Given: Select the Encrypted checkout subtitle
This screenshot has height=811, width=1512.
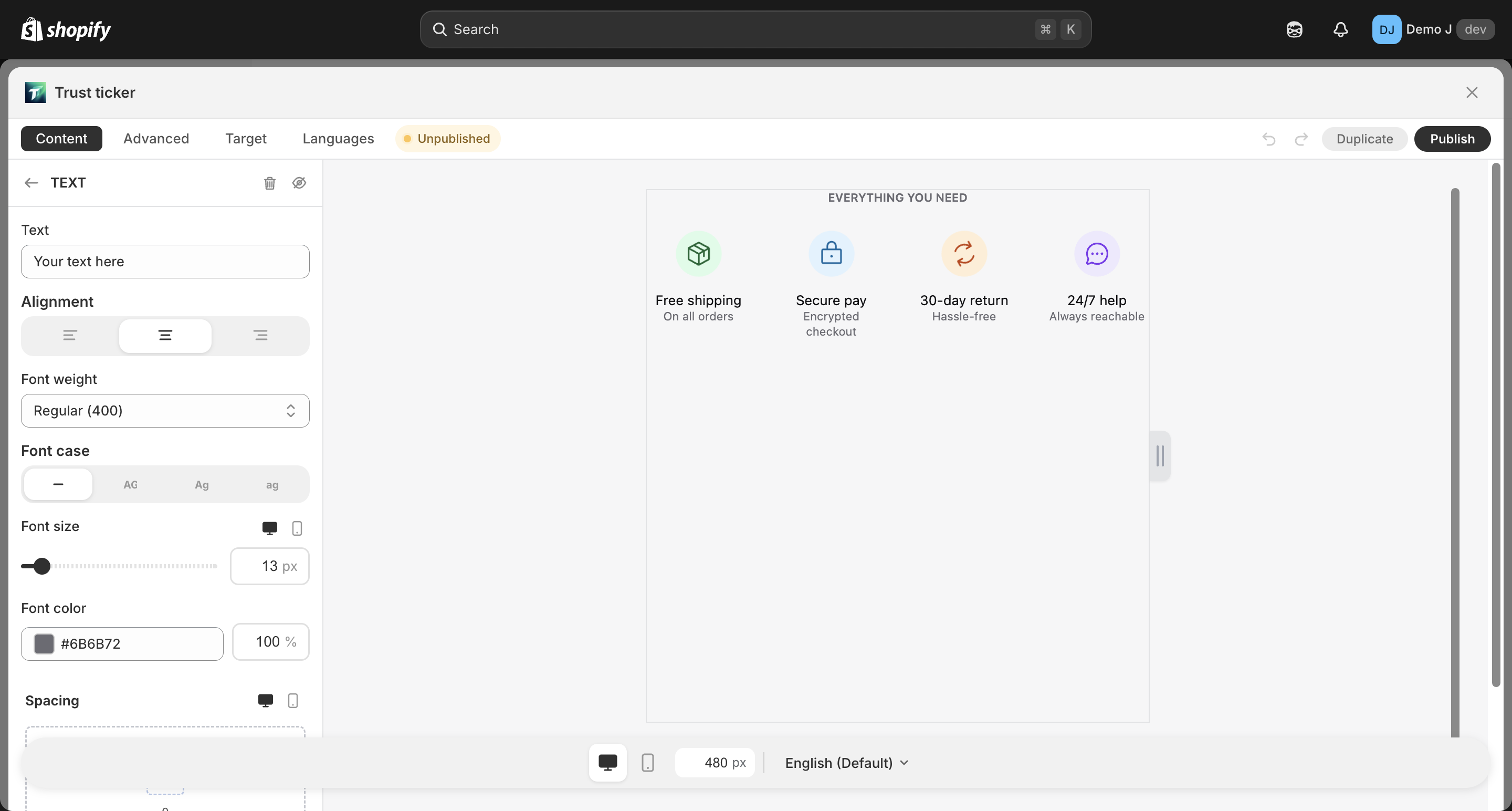Looking at the screenshot, I should (831, 324).
